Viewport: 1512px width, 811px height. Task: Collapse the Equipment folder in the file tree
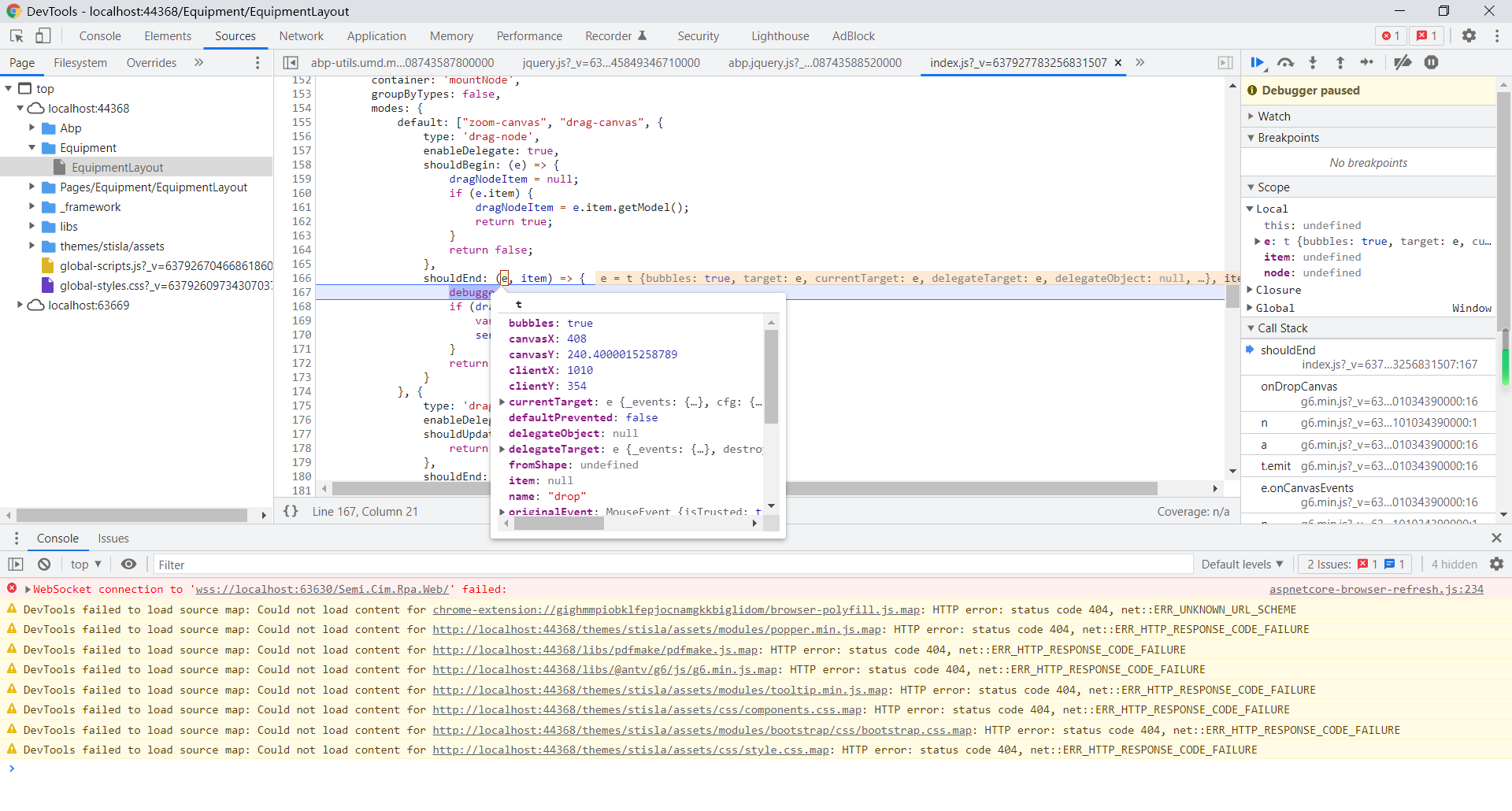pos(31,147)
